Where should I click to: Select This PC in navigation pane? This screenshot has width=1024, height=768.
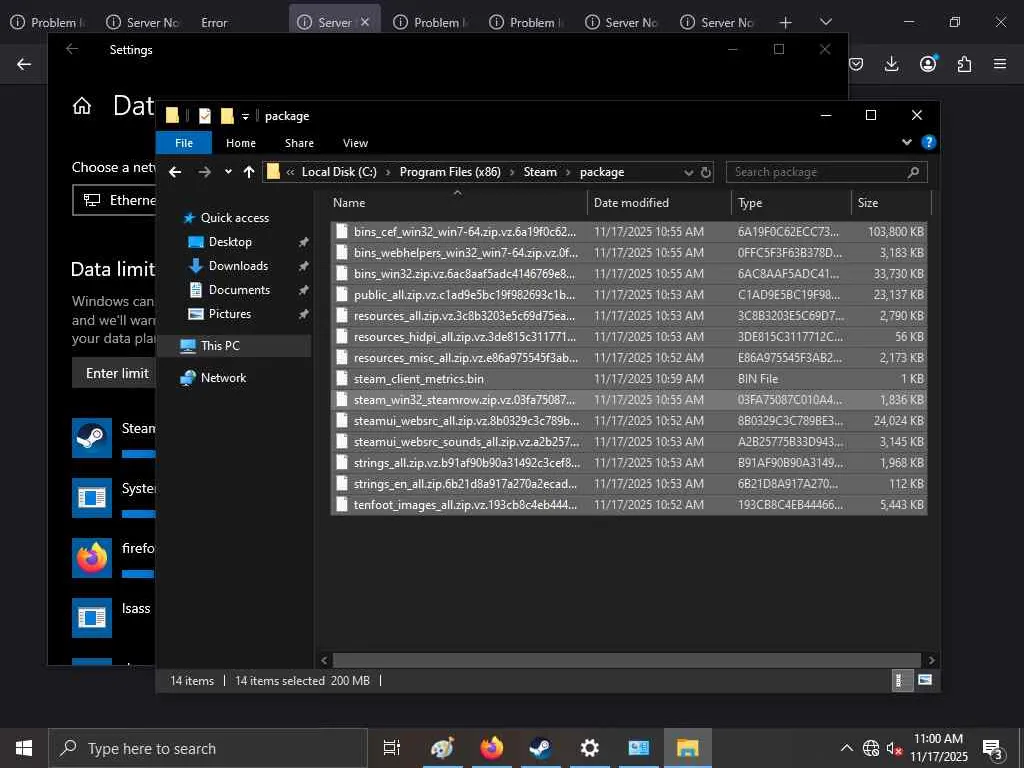[220, 345]
